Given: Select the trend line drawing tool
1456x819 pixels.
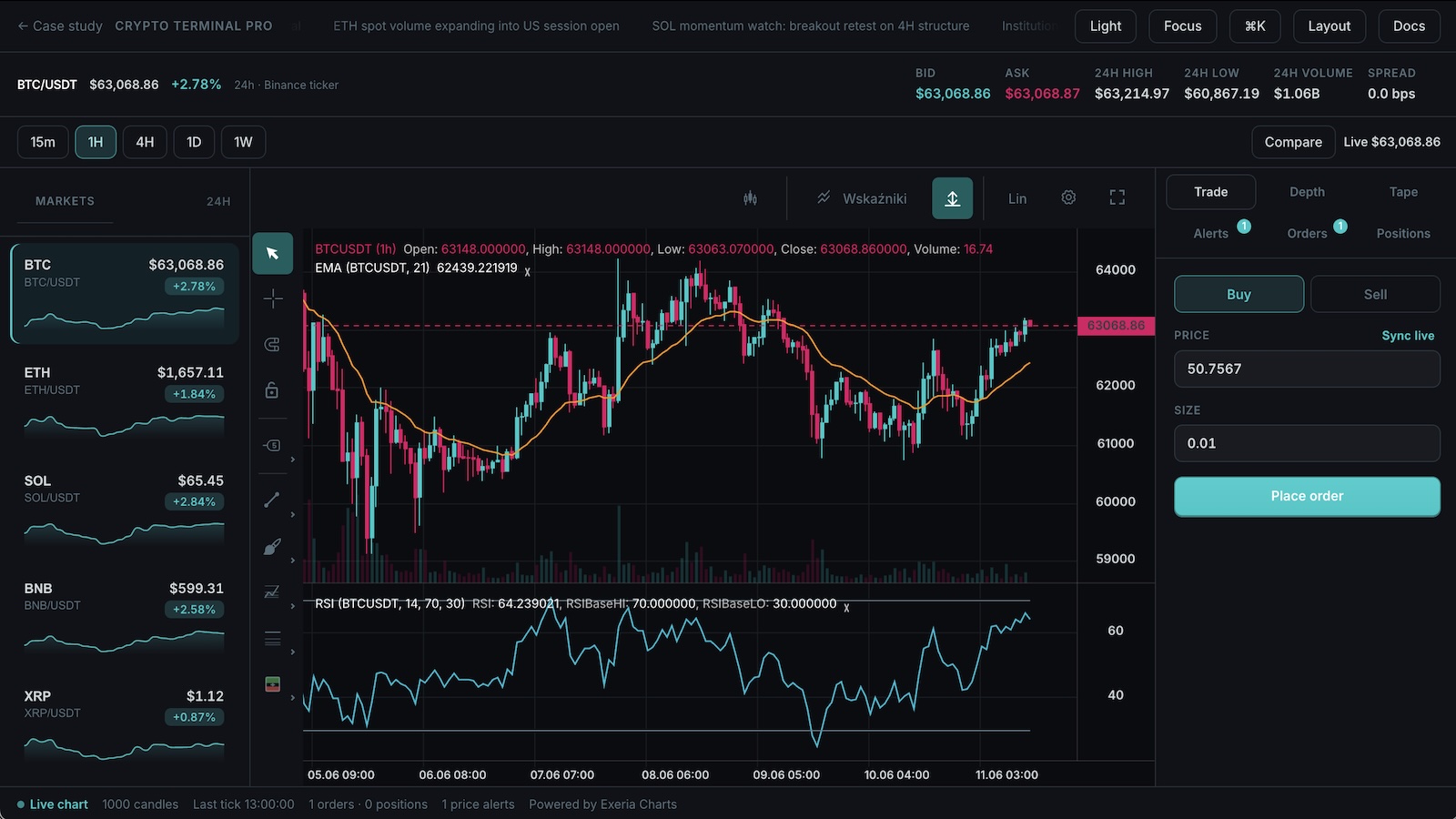Looking at the screenshot, I should (272, 500).
